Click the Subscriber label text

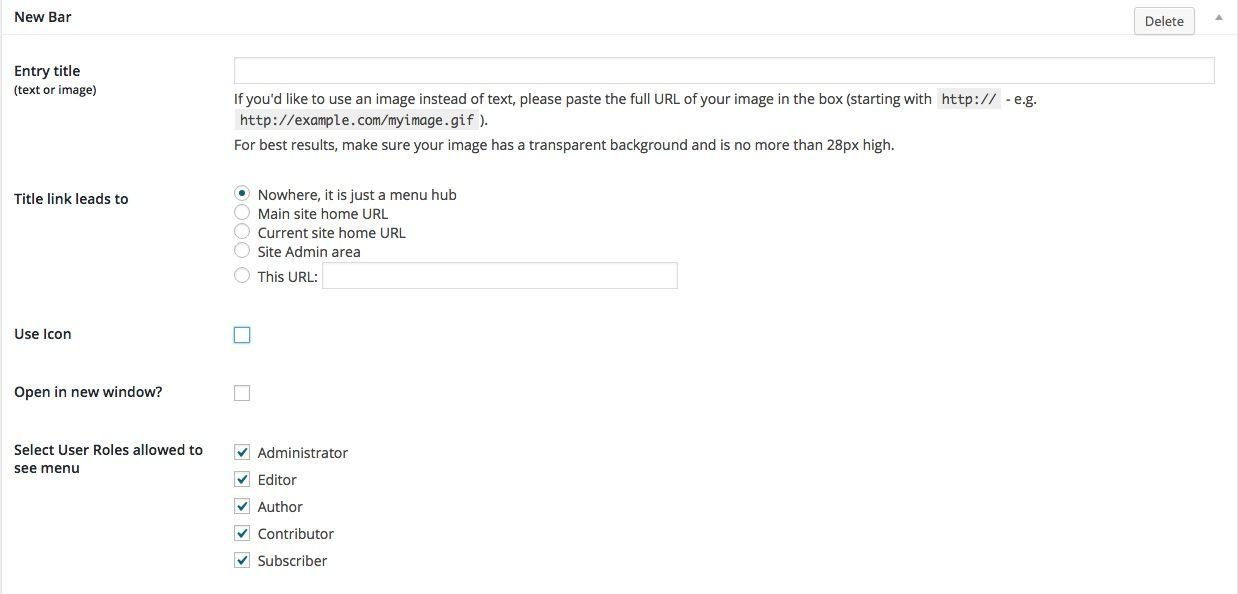pyautogui.click(x=292, y=561)
